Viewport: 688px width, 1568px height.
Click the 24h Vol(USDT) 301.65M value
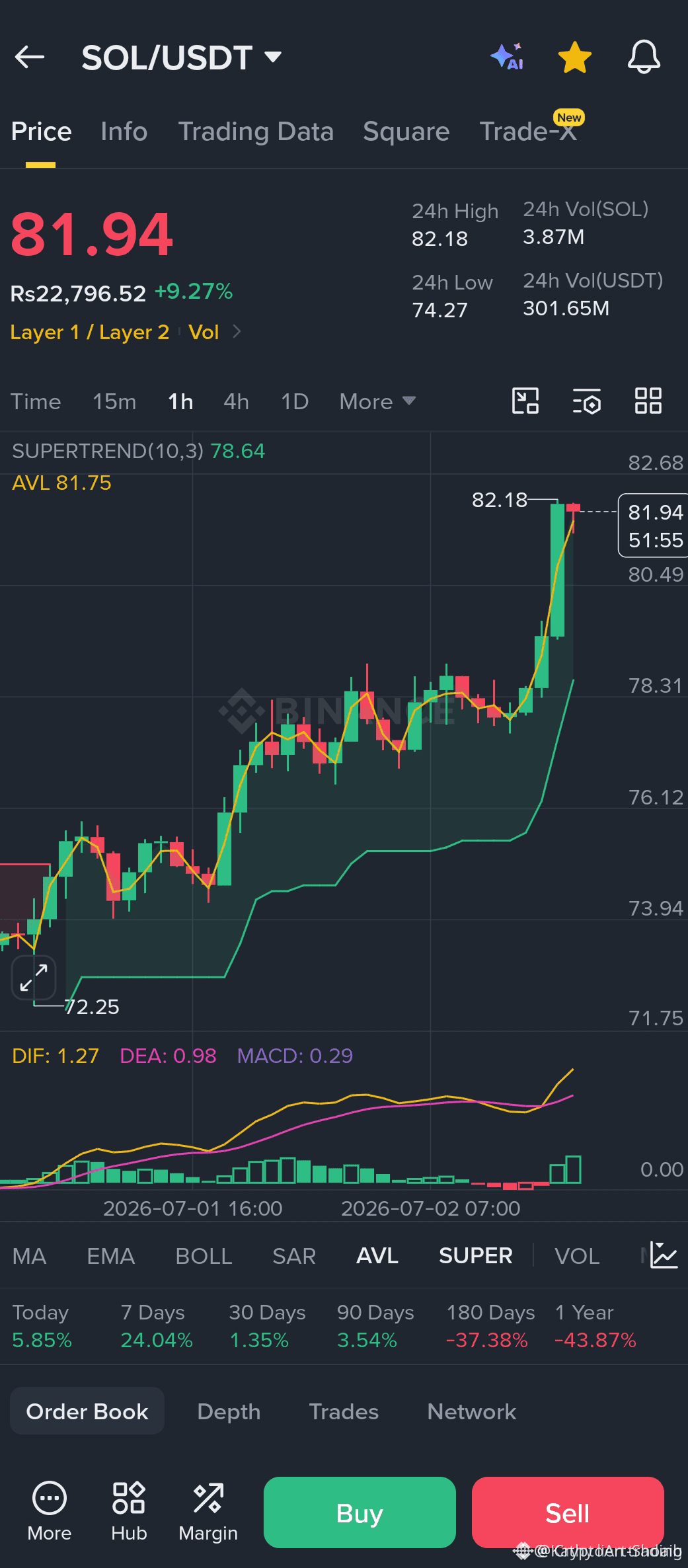pyautogui.click(x=566, y=308)
